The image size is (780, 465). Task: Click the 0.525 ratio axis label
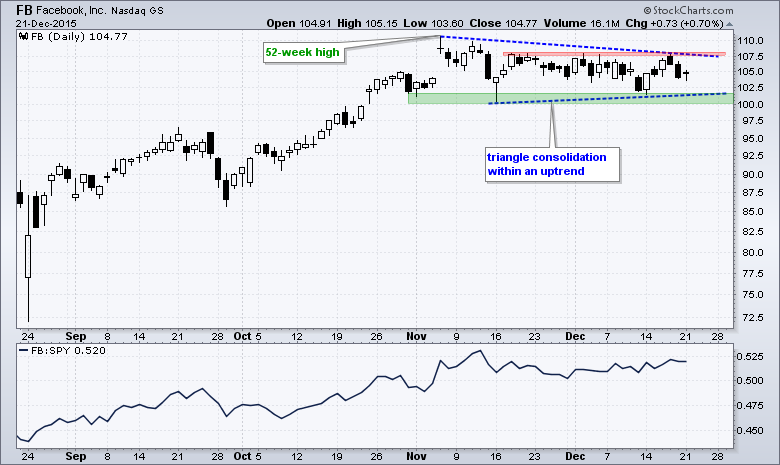coord(750,357)
